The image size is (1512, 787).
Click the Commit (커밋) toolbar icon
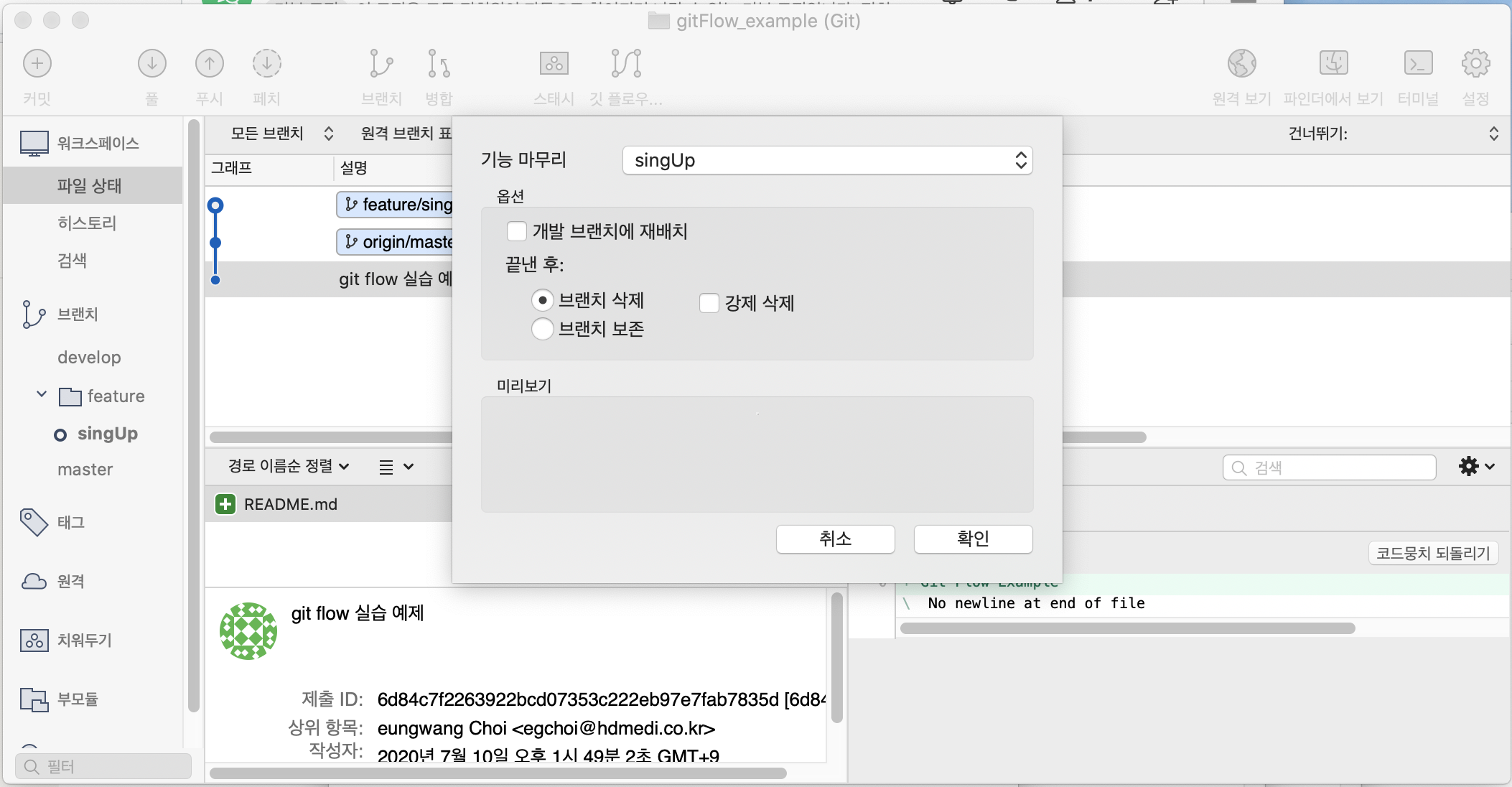[x=37, y=64]
